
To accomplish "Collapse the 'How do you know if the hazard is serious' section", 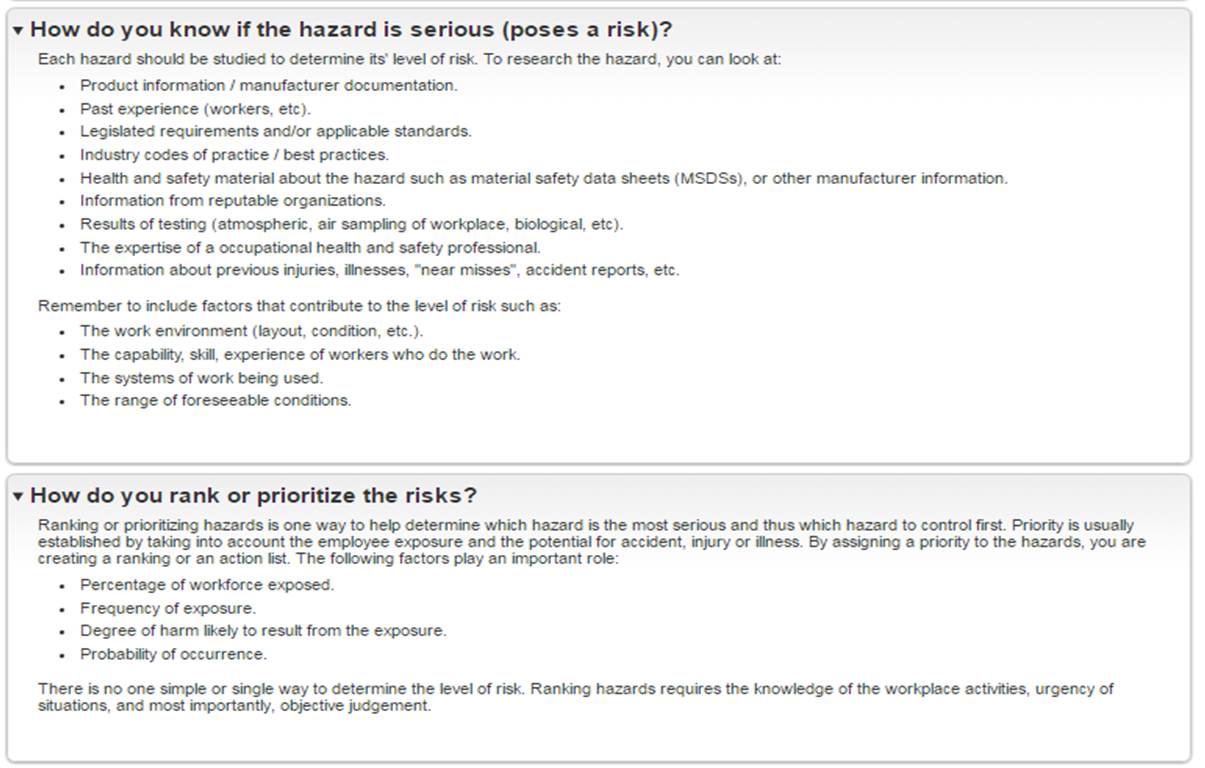I will pos(20,30).
